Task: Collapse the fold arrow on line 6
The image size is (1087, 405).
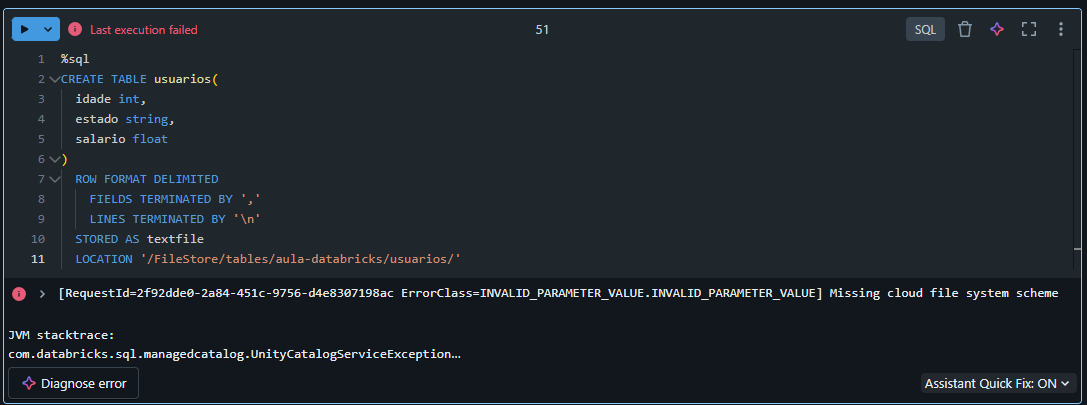Action: [x=54, y=159]
